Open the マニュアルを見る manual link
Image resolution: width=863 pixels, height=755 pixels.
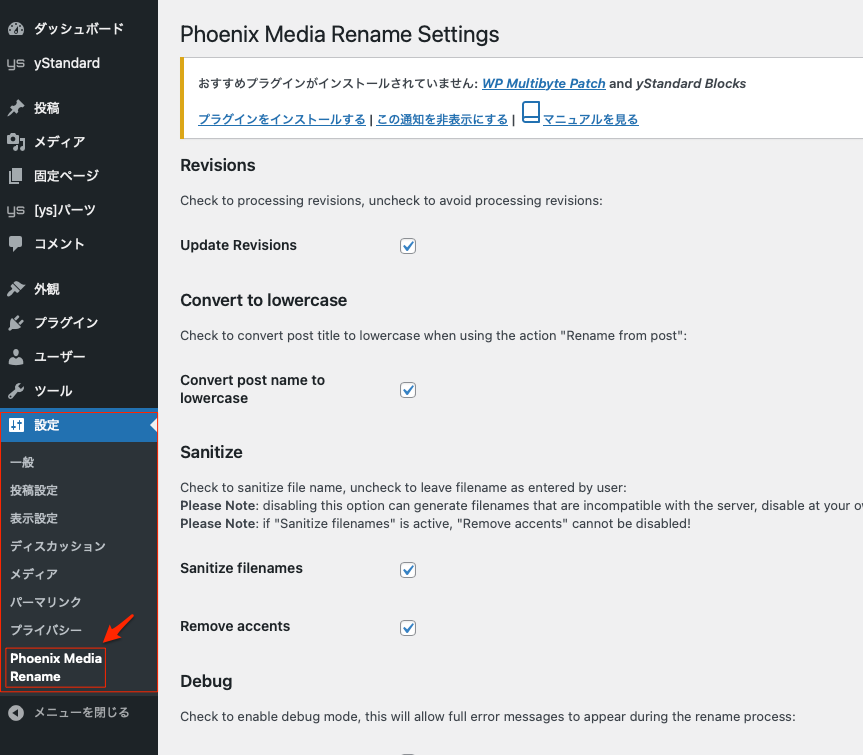pos(590,120)
